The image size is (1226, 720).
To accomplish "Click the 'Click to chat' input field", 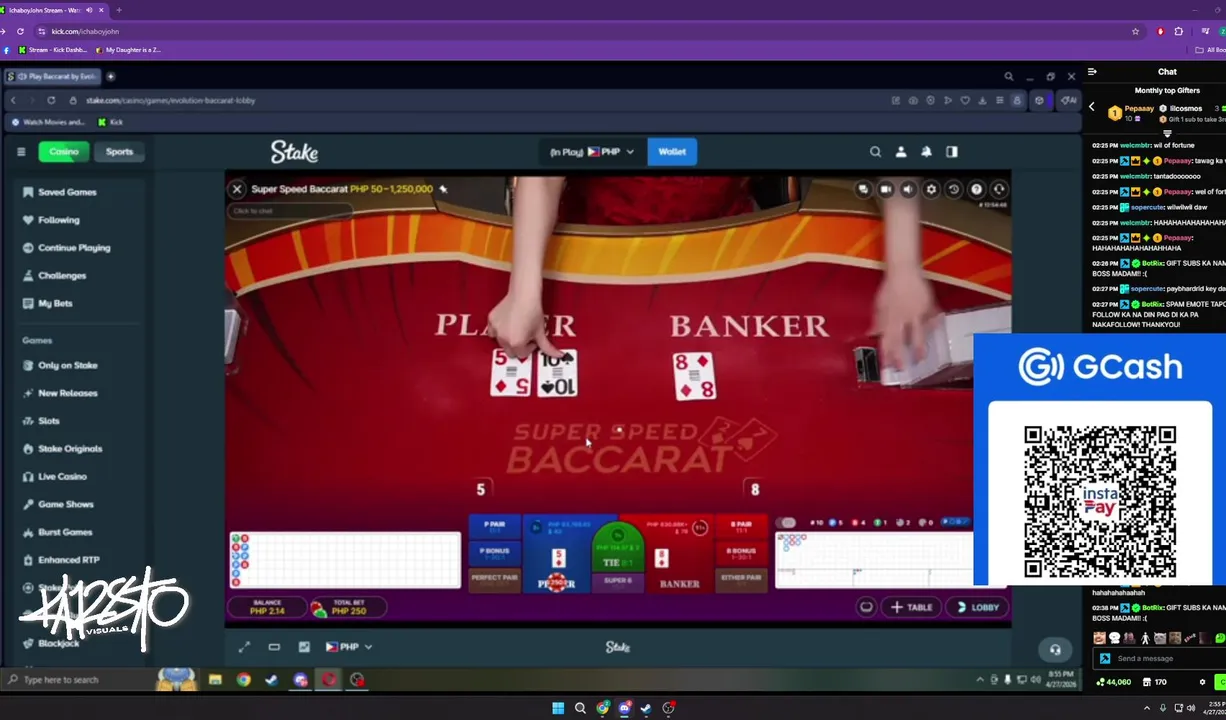I will coord(290,211).
